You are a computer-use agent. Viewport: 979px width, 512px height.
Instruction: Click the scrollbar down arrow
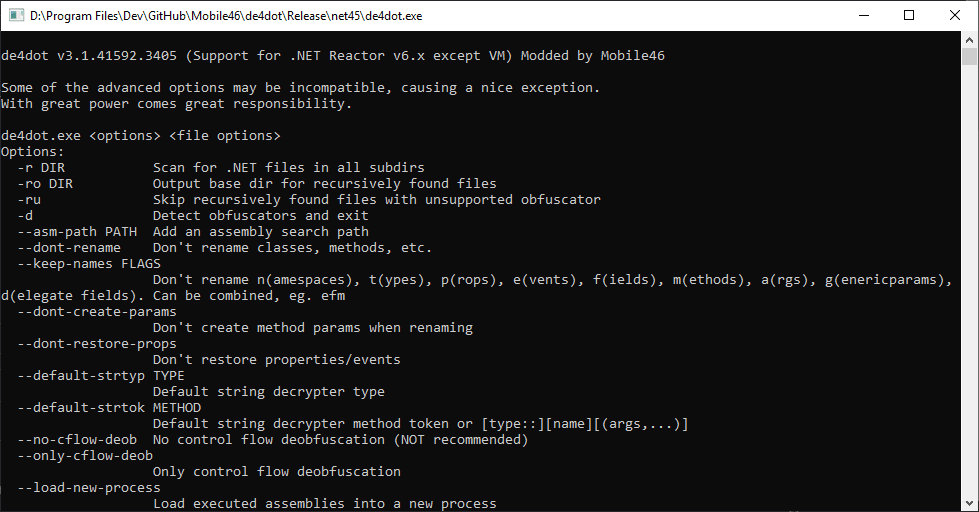[x=969, y=503]
